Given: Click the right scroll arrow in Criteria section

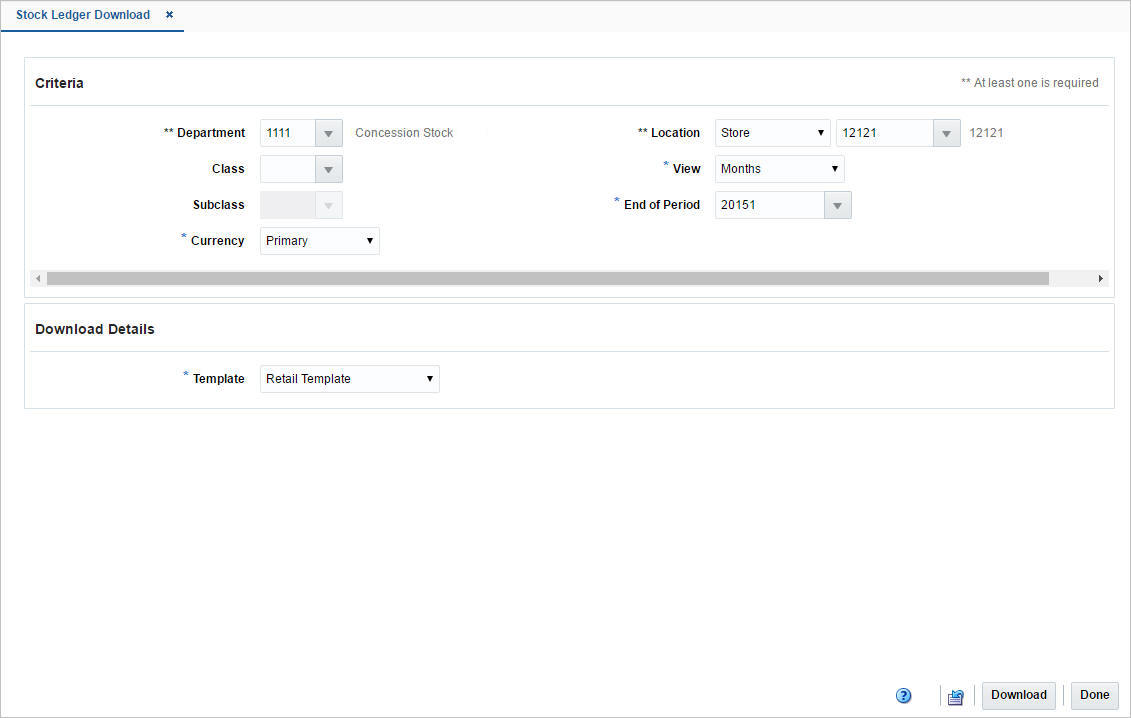Looking at the screenshot, I should [x=1100, y=278].
